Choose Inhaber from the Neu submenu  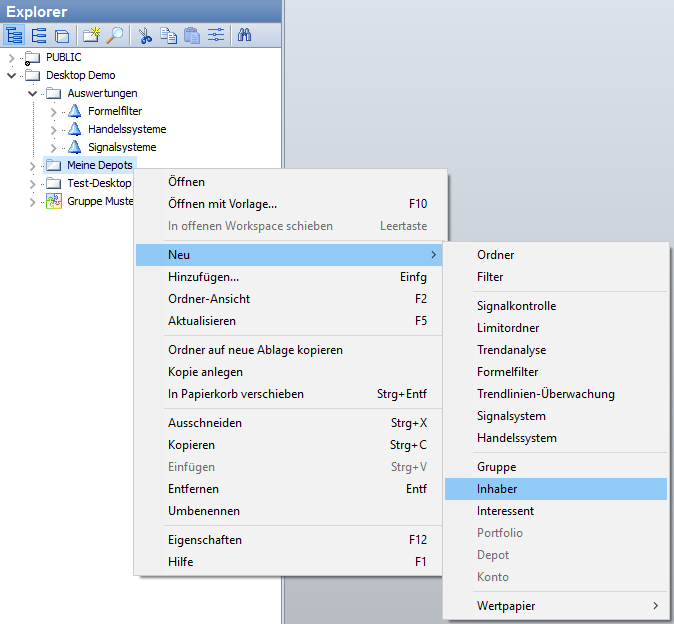(x=497, y=489)
